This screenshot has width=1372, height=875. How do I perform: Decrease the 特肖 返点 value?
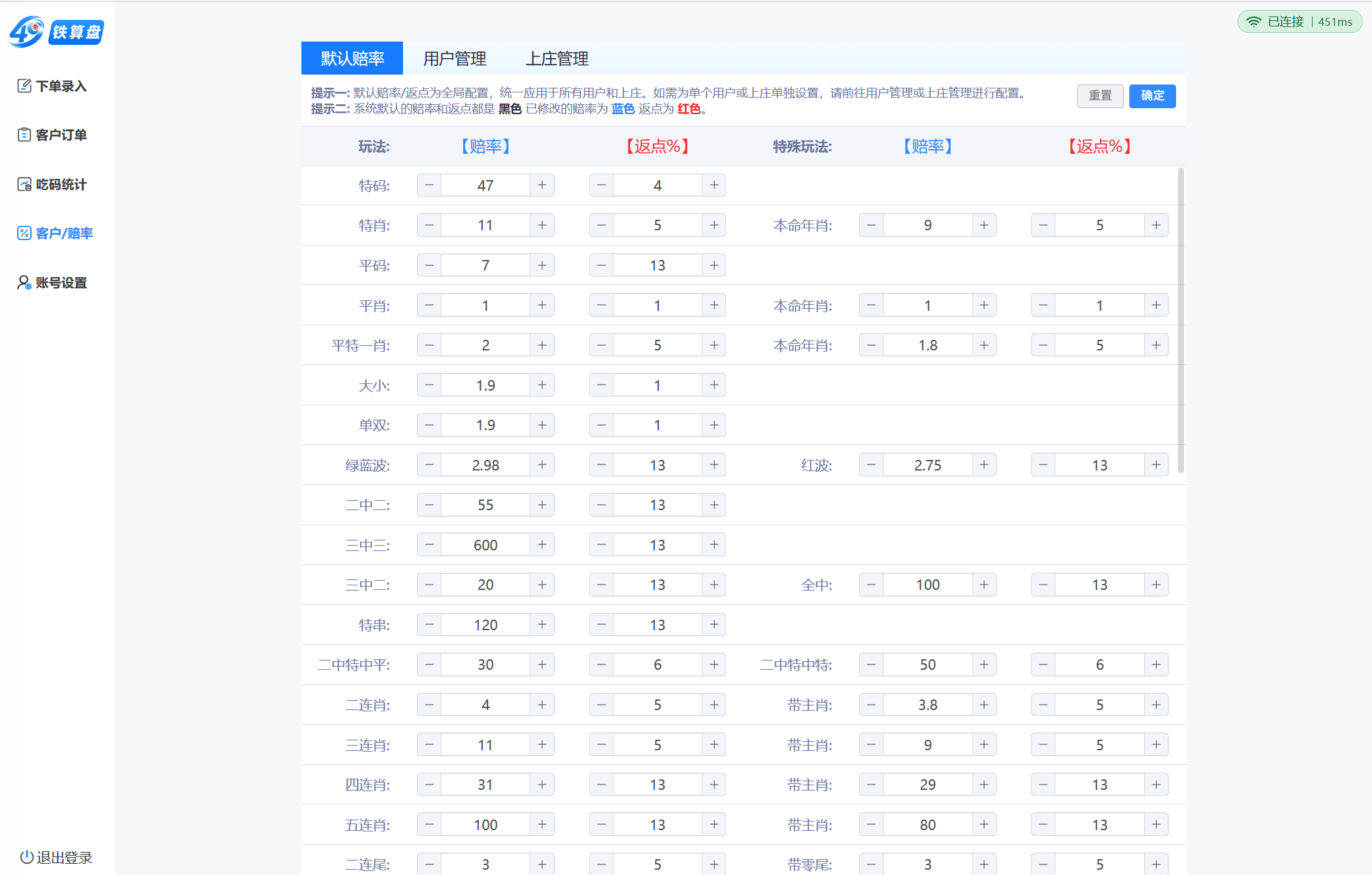tap(602, 226)
